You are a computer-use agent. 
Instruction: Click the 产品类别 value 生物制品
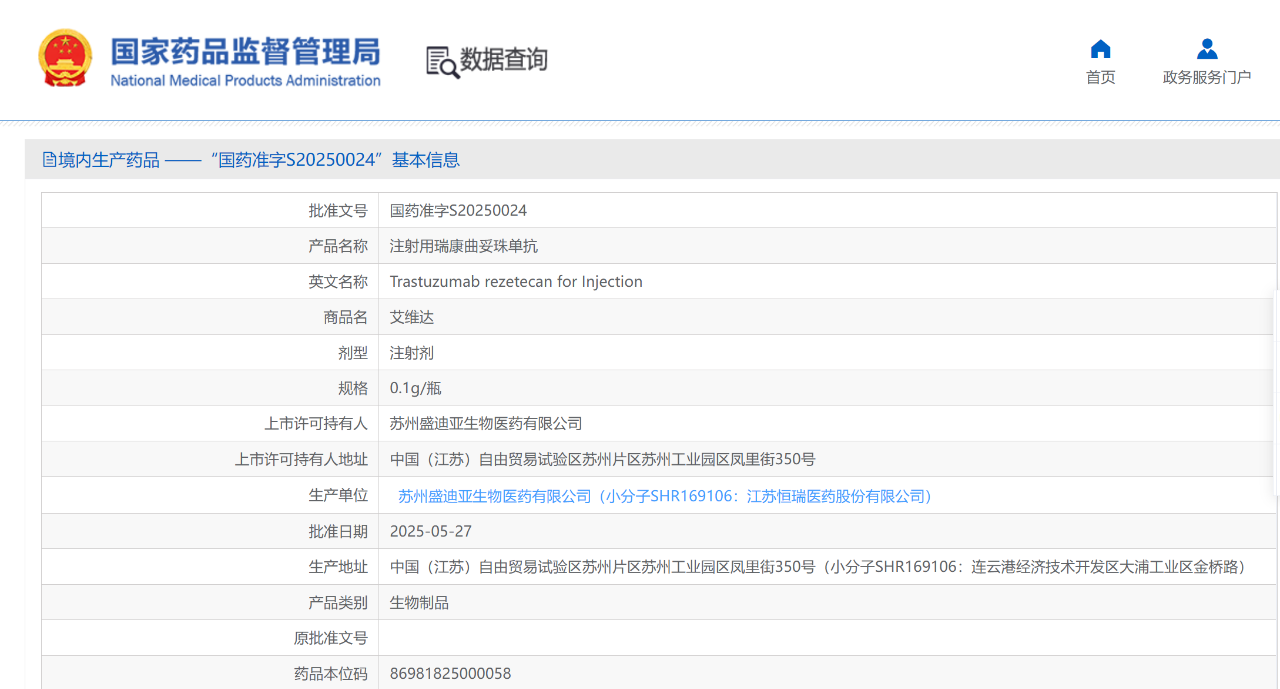(x=419, y=603)
